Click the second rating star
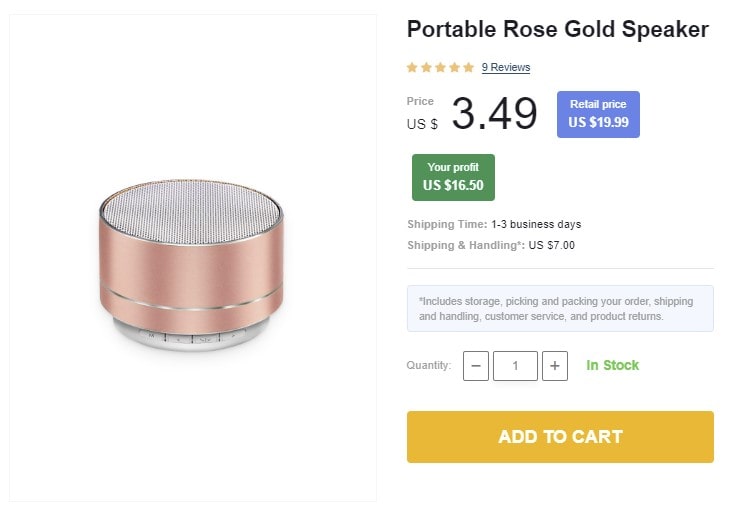Image resolution: width=748 pixels, height=506 pixels. tap(426, 68)
